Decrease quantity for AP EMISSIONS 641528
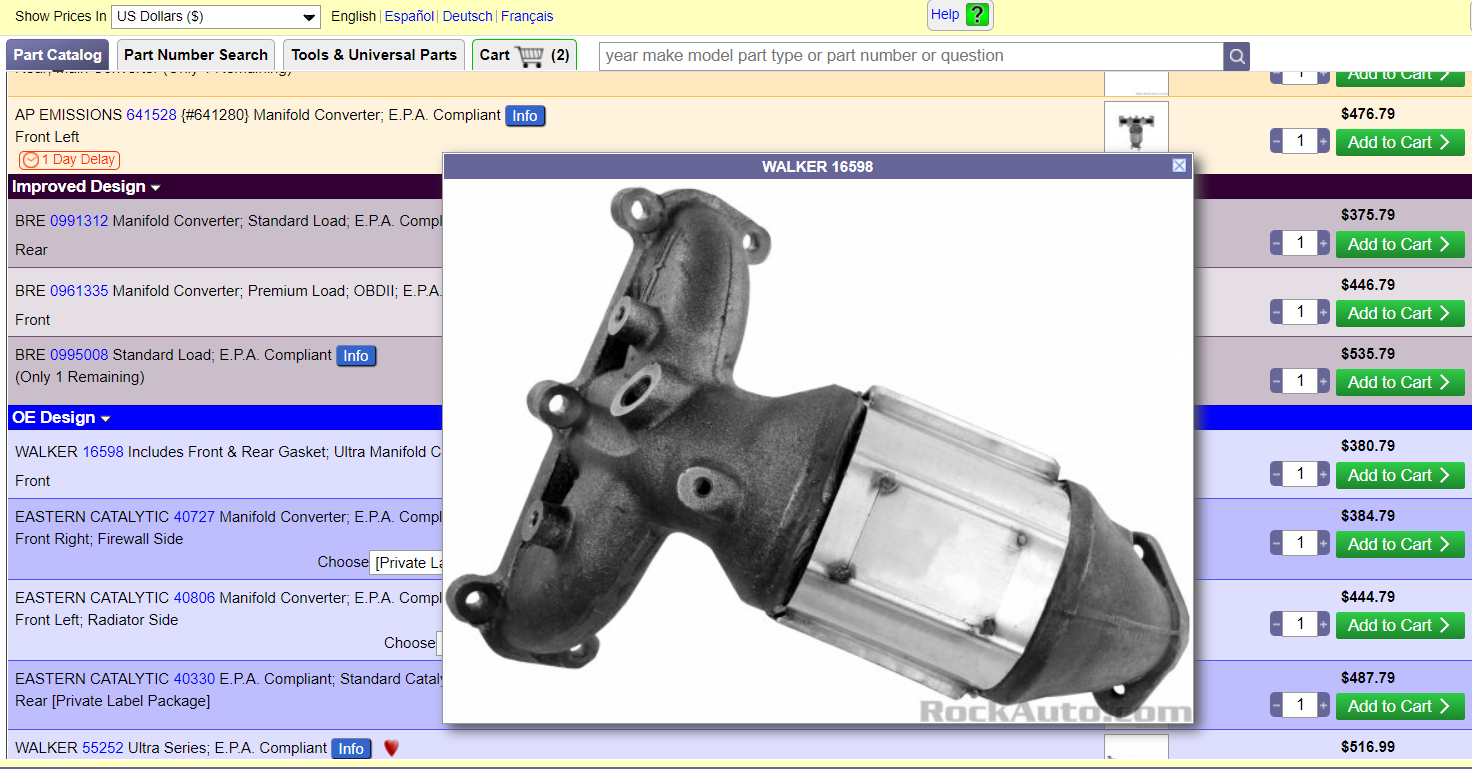 point(1276,142)
